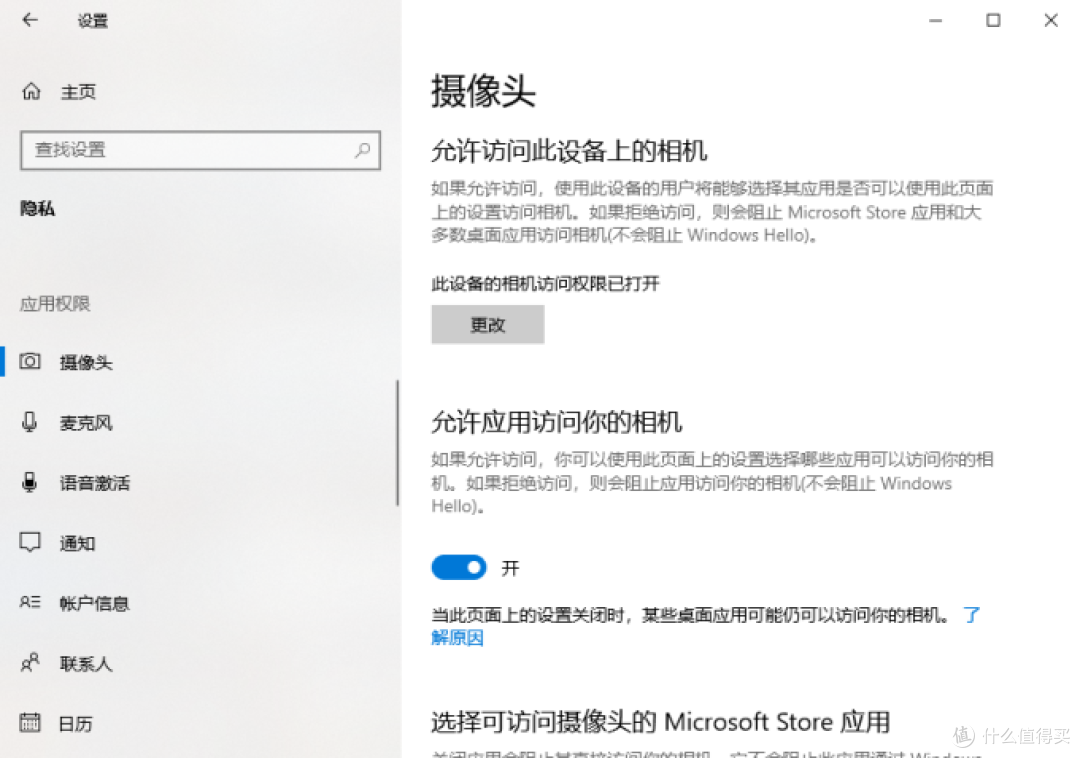Click the 隐私 section heading
The image size is (1080, 758).
(x=37, y=208)
